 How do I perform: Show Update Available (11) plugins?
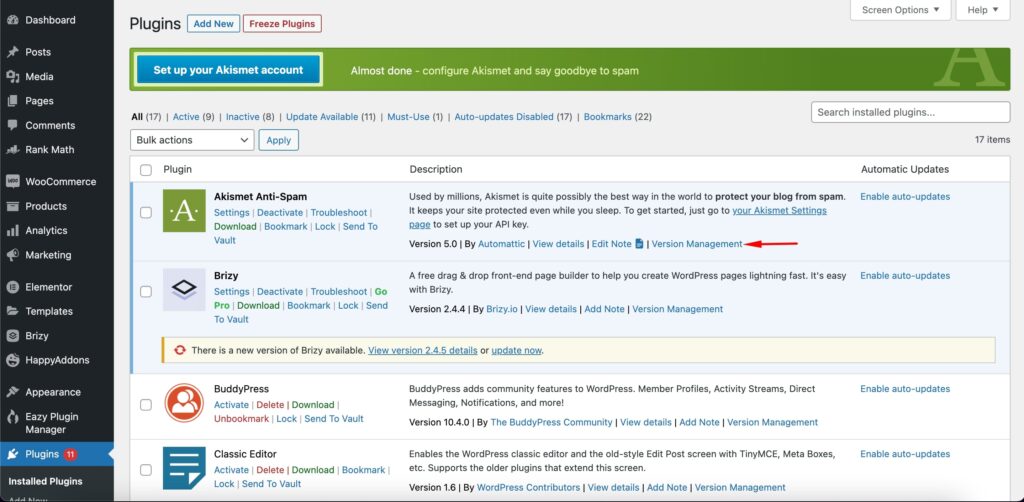330,117
